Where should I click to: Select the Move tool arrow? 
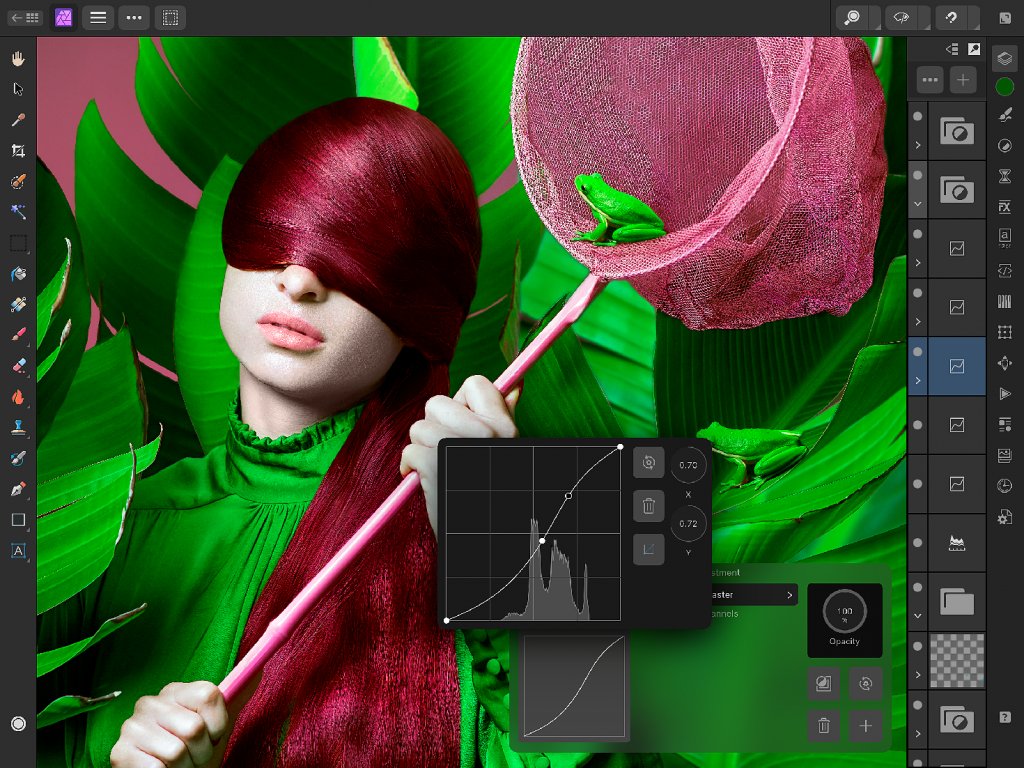pyautogui.click(x=18, y=89)
